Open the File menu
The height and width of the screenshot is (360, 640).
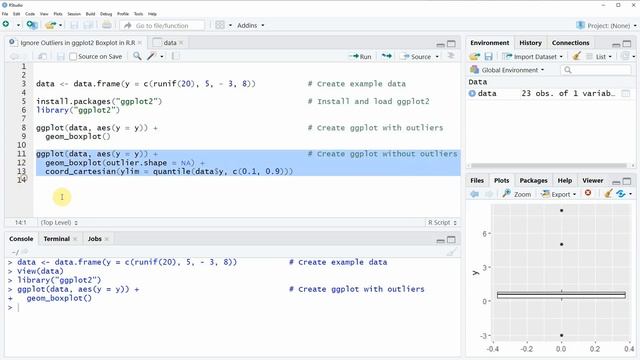point(5,14)
